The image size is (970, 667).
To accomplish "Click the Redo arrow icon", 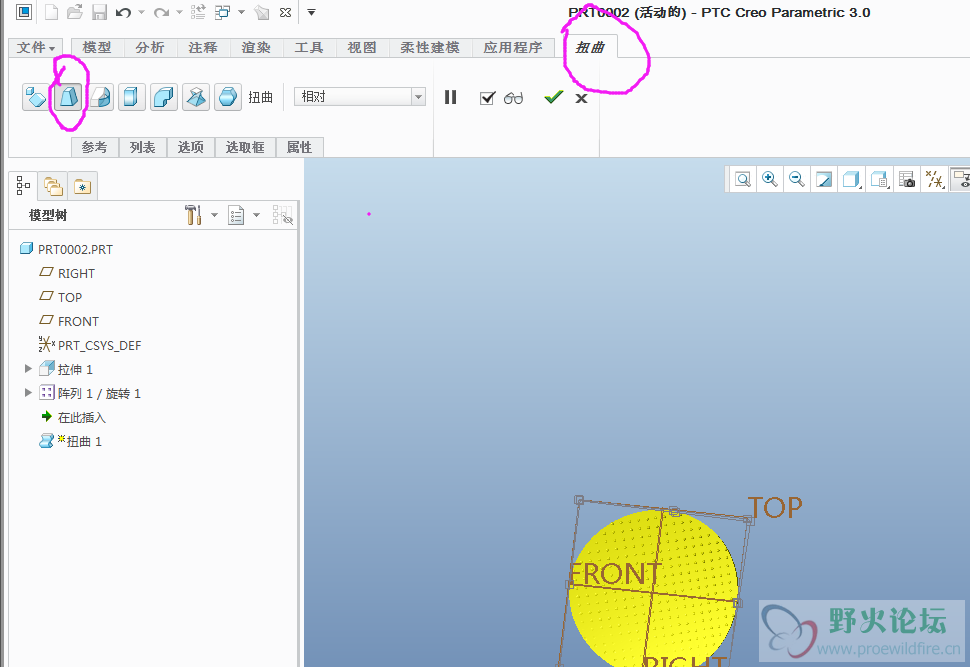I will (161, 12).
